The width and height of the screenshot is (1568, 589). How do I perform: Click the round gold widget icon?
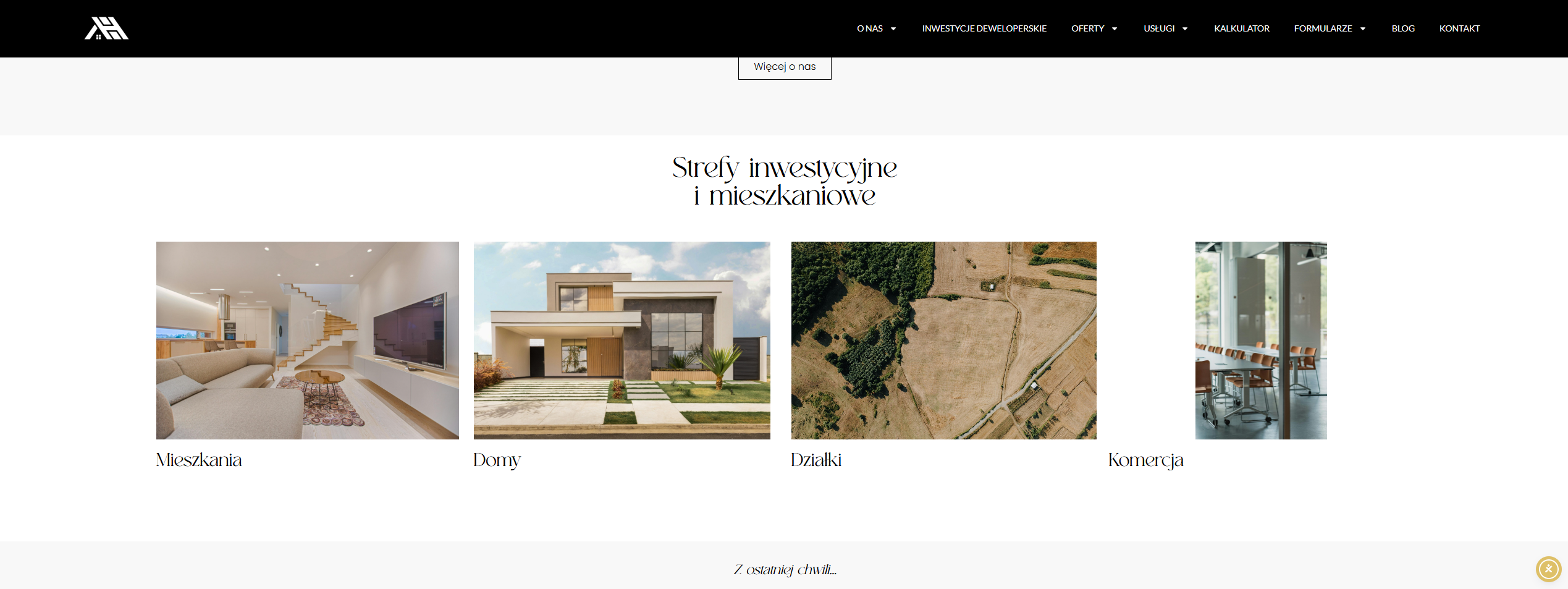[x=1548, y=569]
